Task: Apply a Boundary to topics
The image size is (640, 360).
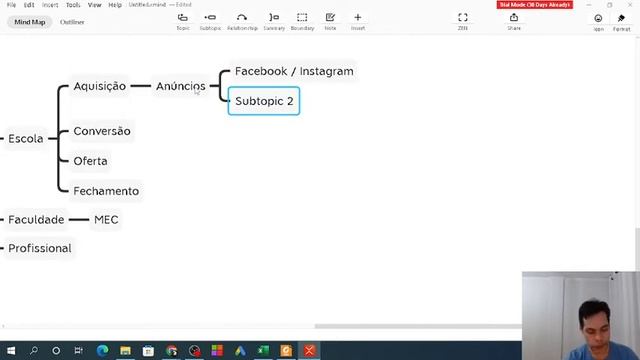Action: click(302, 22)
